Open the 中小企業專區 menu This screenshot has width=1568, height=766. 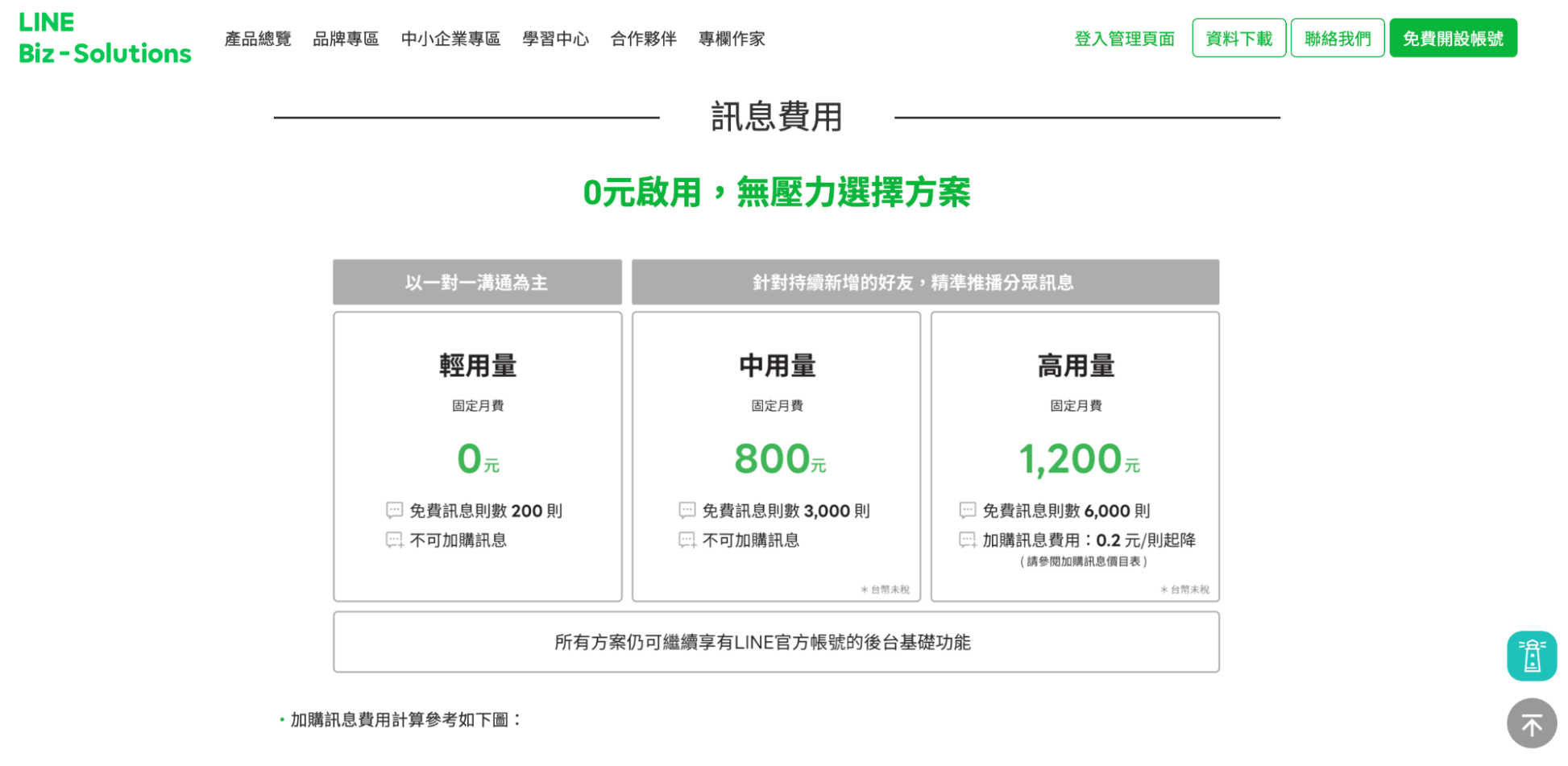[x=450, y=39]
